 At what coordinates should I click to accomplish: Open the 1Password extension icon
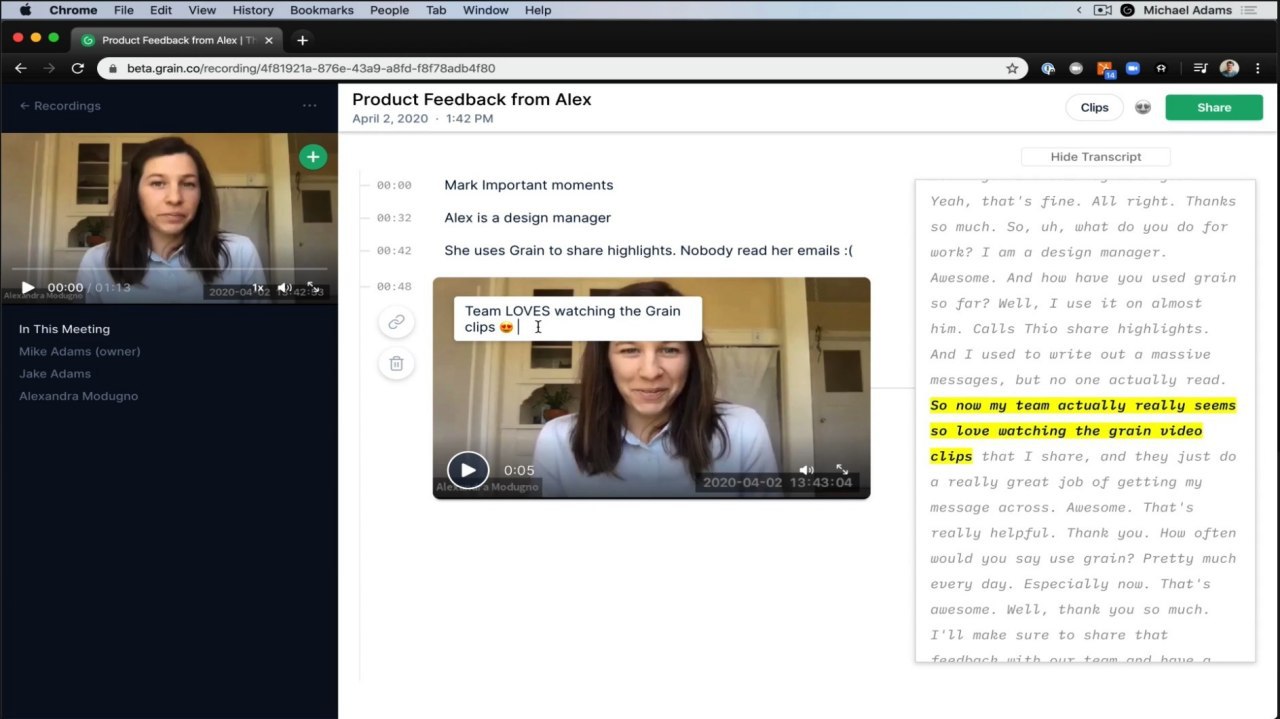click(1048, 69)
